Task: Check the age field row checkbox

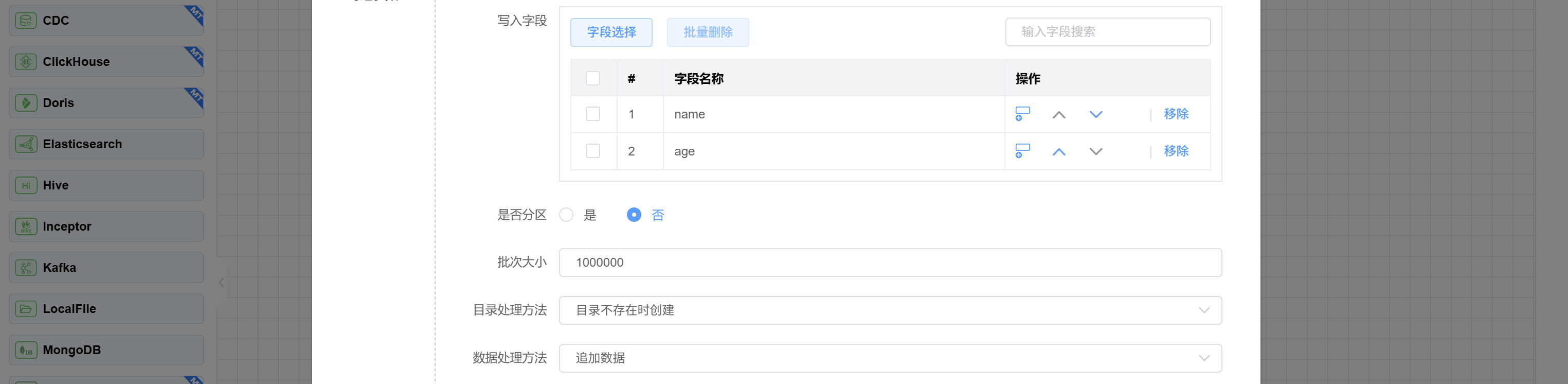Action: 592,151
